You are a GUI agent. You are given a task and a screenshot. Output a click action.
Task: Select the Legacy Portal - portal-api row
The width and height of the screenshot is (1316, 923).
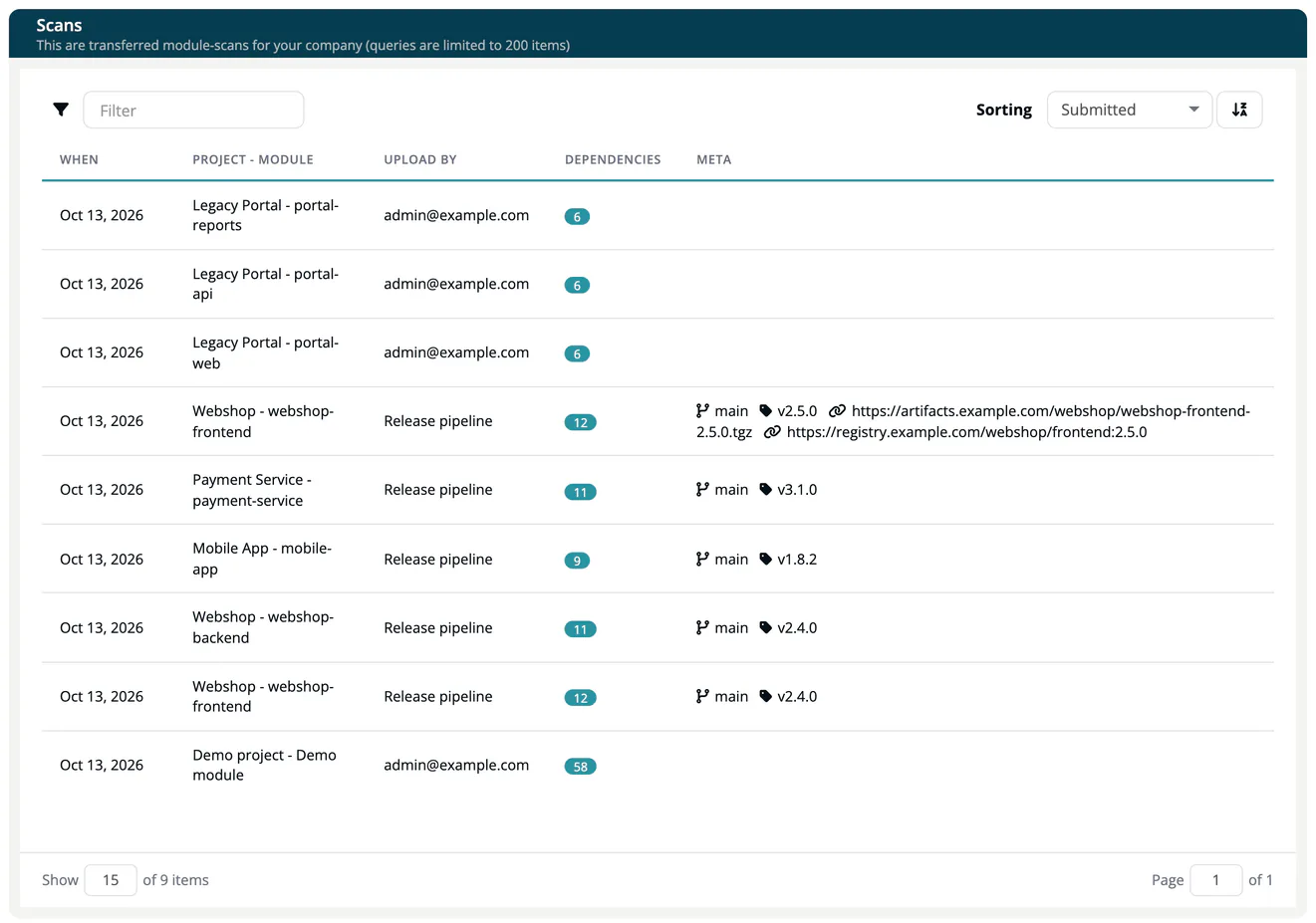tap(658, 284)
